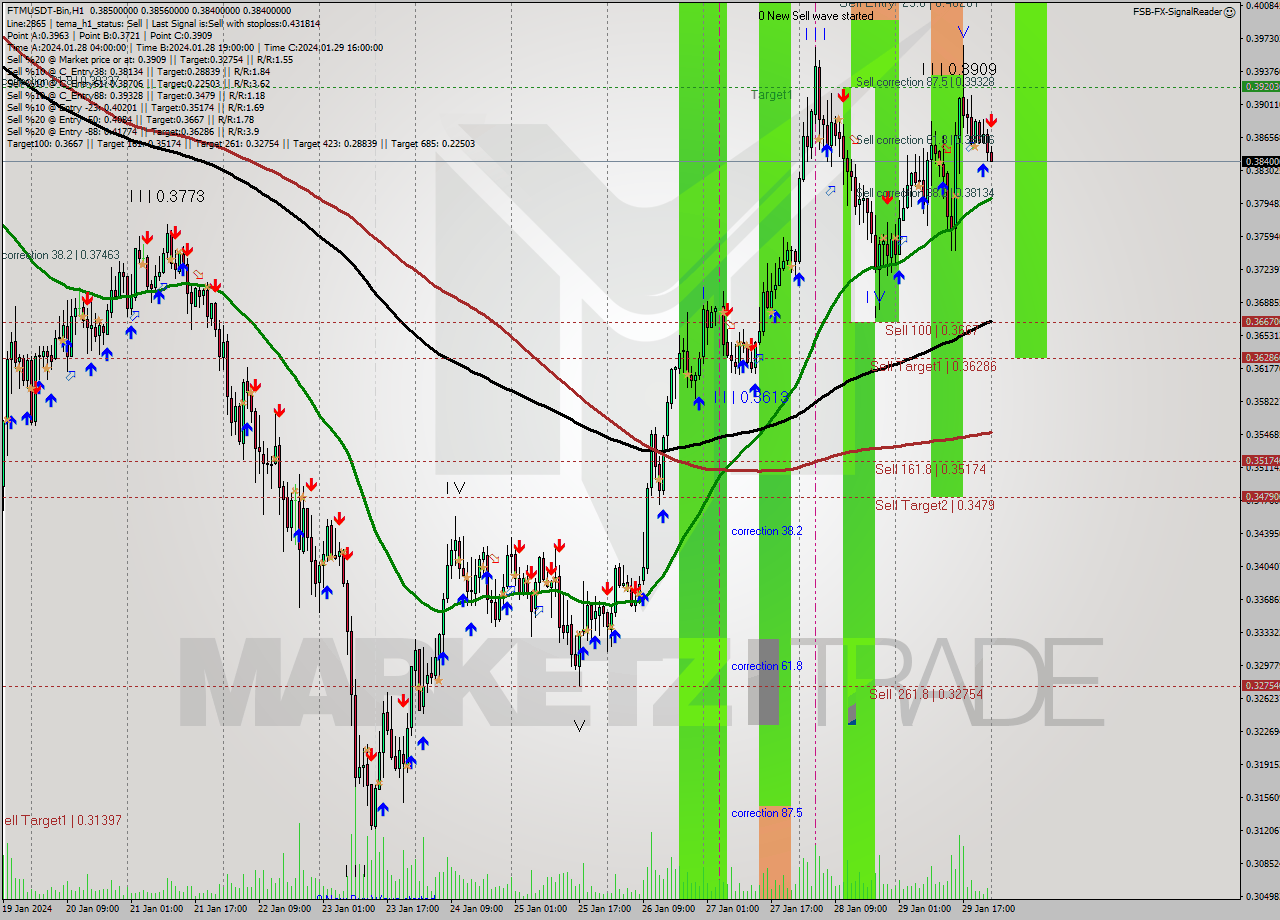Click the red 0.34790 price tag
1280x920 pixels.
click(x=1260, y=496)
